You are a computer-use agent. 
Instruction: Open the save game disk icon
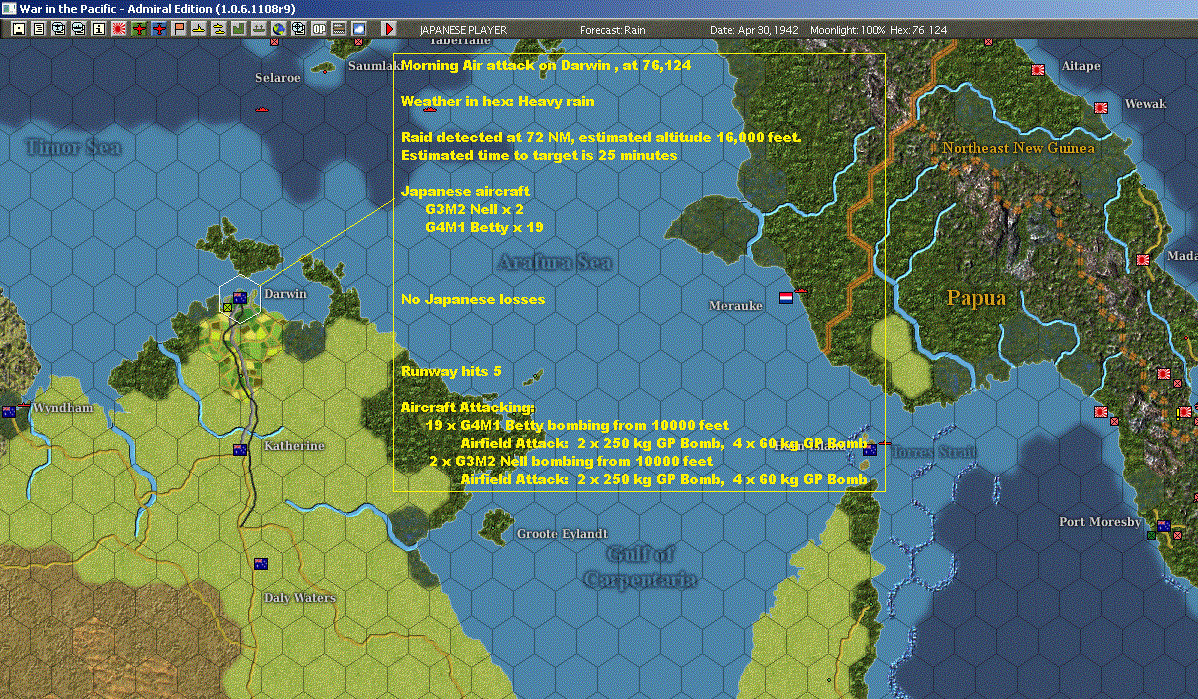[x=19, y=29]
